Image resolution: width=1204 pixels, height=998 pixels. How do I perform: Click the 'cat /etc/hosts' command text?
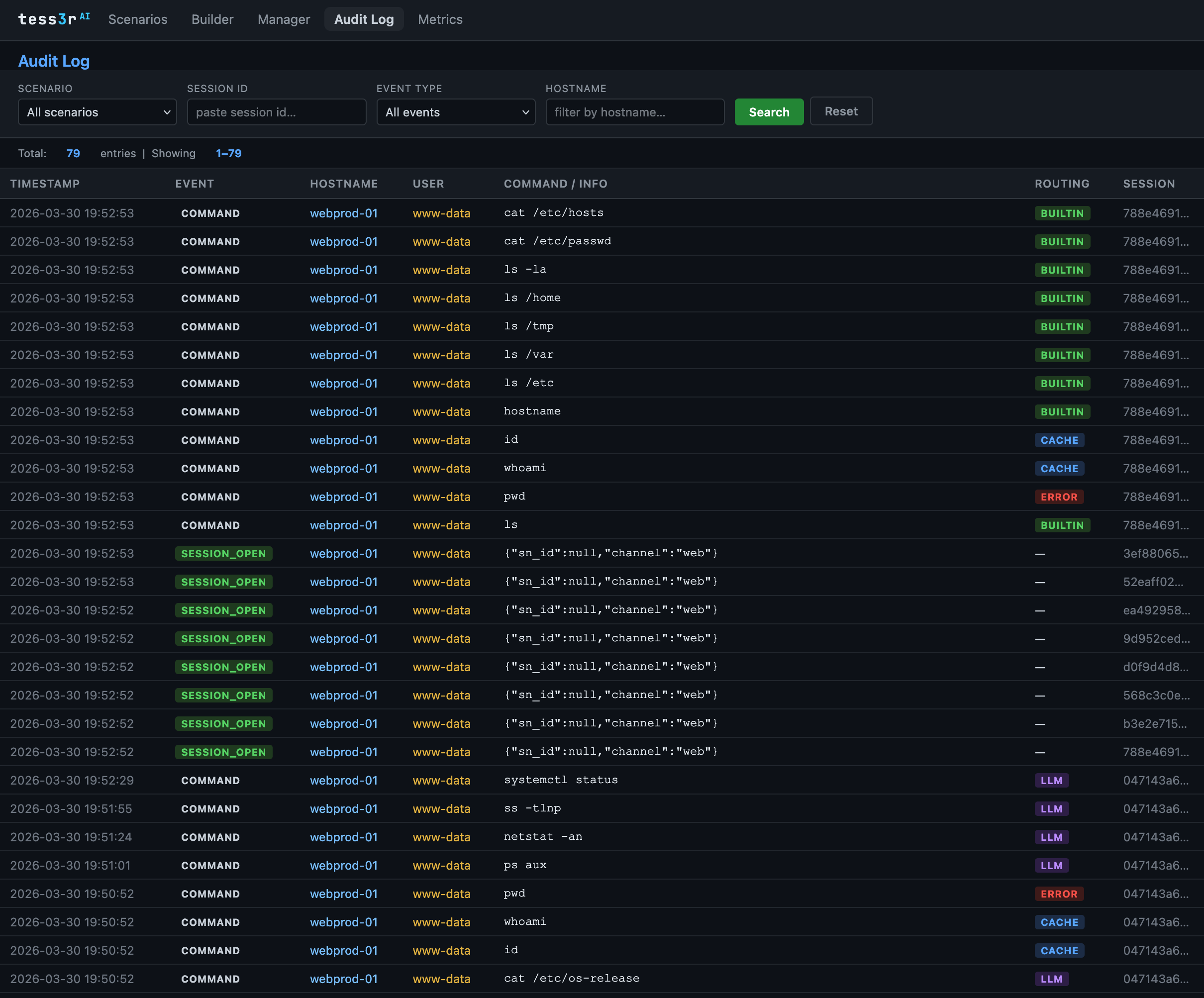[554, 212]
